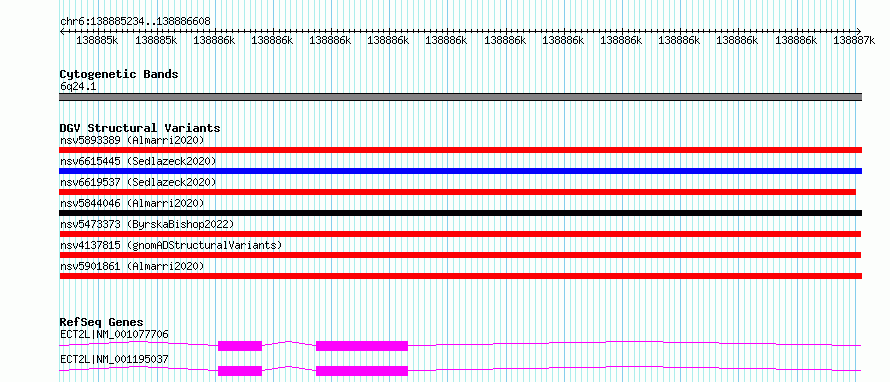
Task: Click the left arrowhead of the coordinate ruler
Action: [62, 31]
